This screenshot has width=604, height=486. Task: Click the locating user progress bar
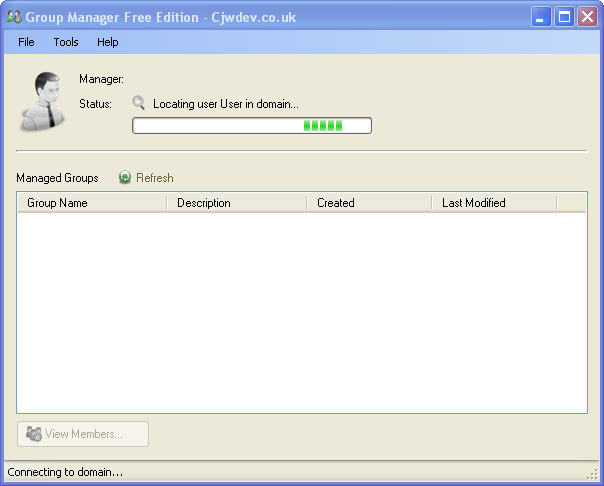tap(252, 126)
